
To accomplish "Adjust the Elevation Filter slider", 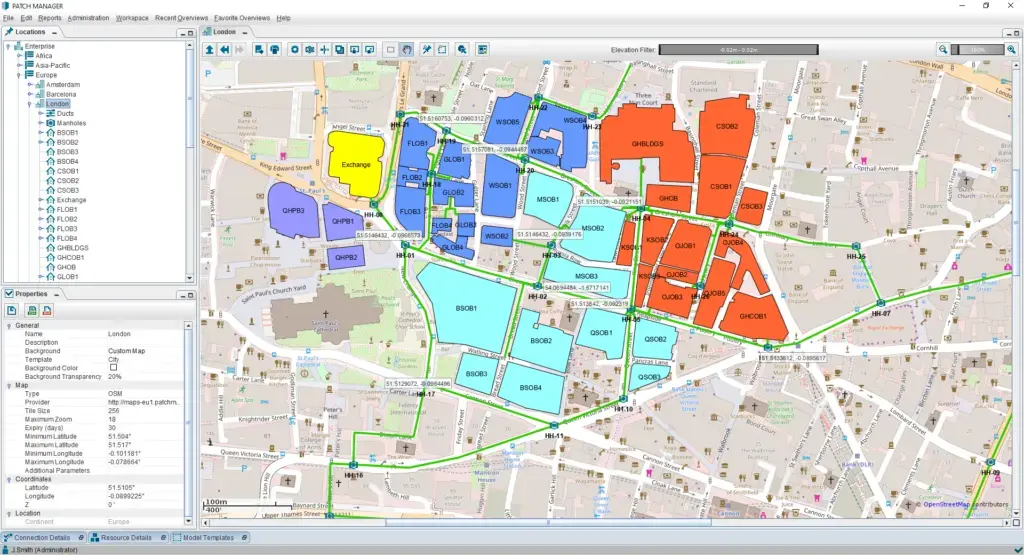I will pos(738,49).
